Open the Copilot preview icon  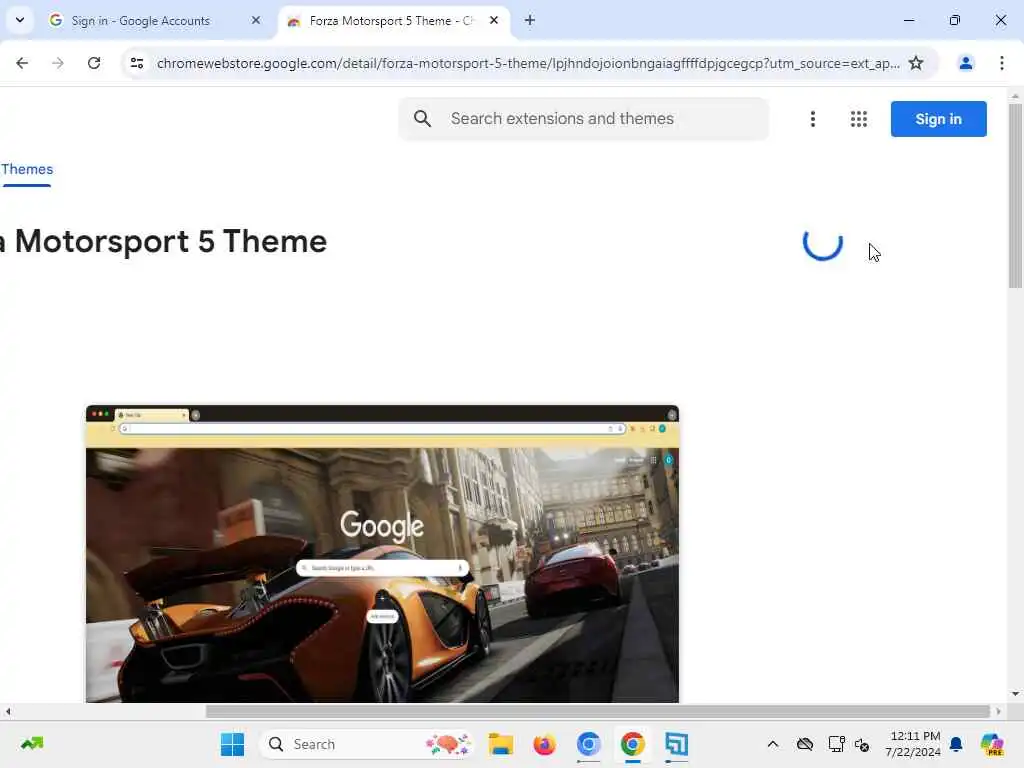(992, 744)
